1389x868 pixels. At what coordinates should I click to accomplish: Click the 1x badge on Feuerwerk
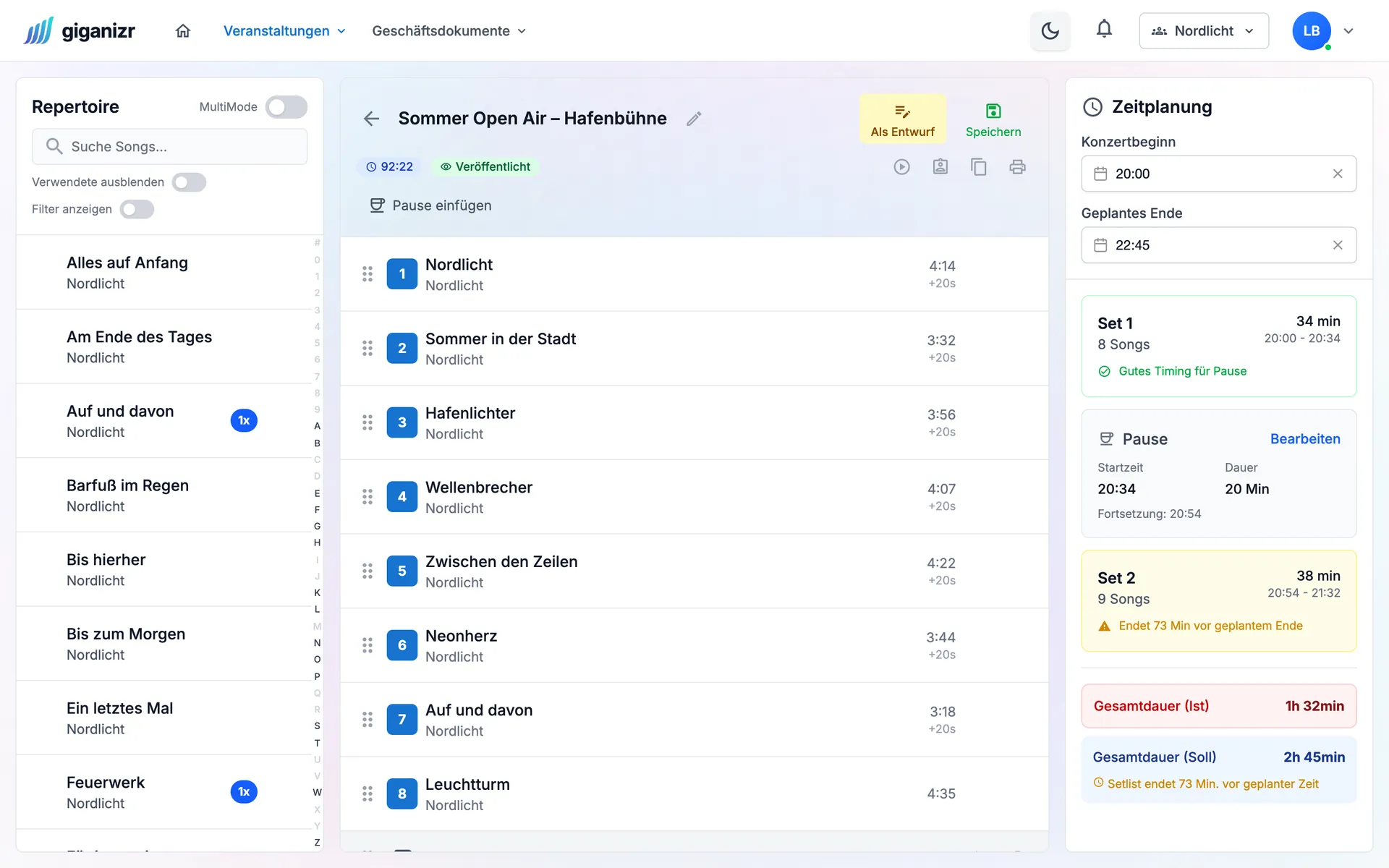click(x=244, y=792)
